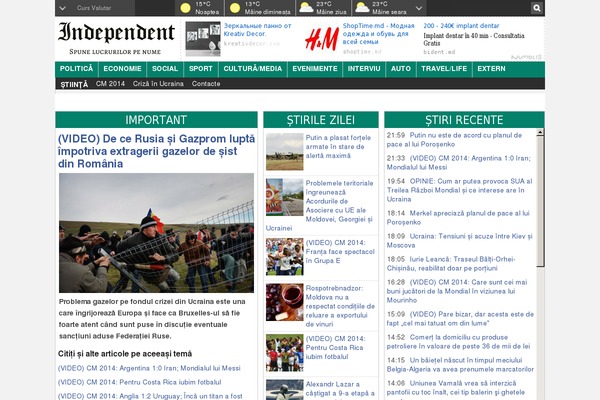Open the Rusia și Gazprom headline article
This screenshot has height=400, width=600.
(153, 150)
